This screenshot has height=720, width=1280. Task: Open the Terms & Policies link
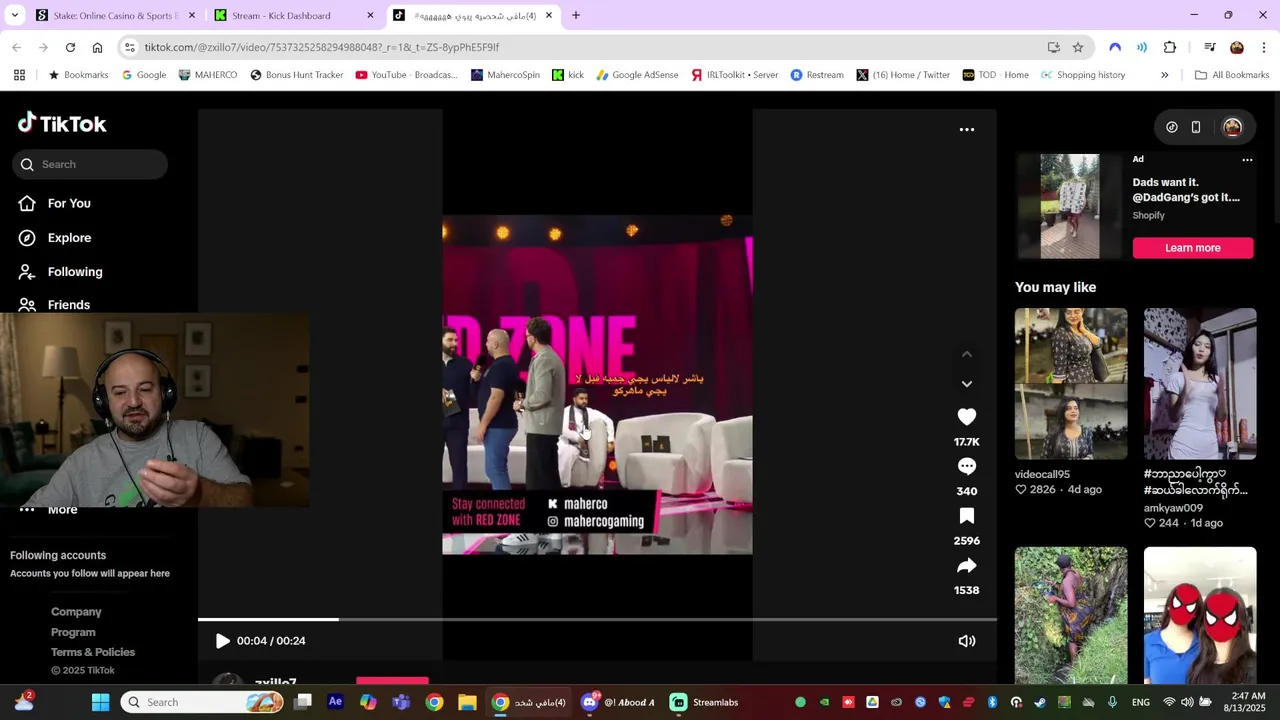(93, 652)
